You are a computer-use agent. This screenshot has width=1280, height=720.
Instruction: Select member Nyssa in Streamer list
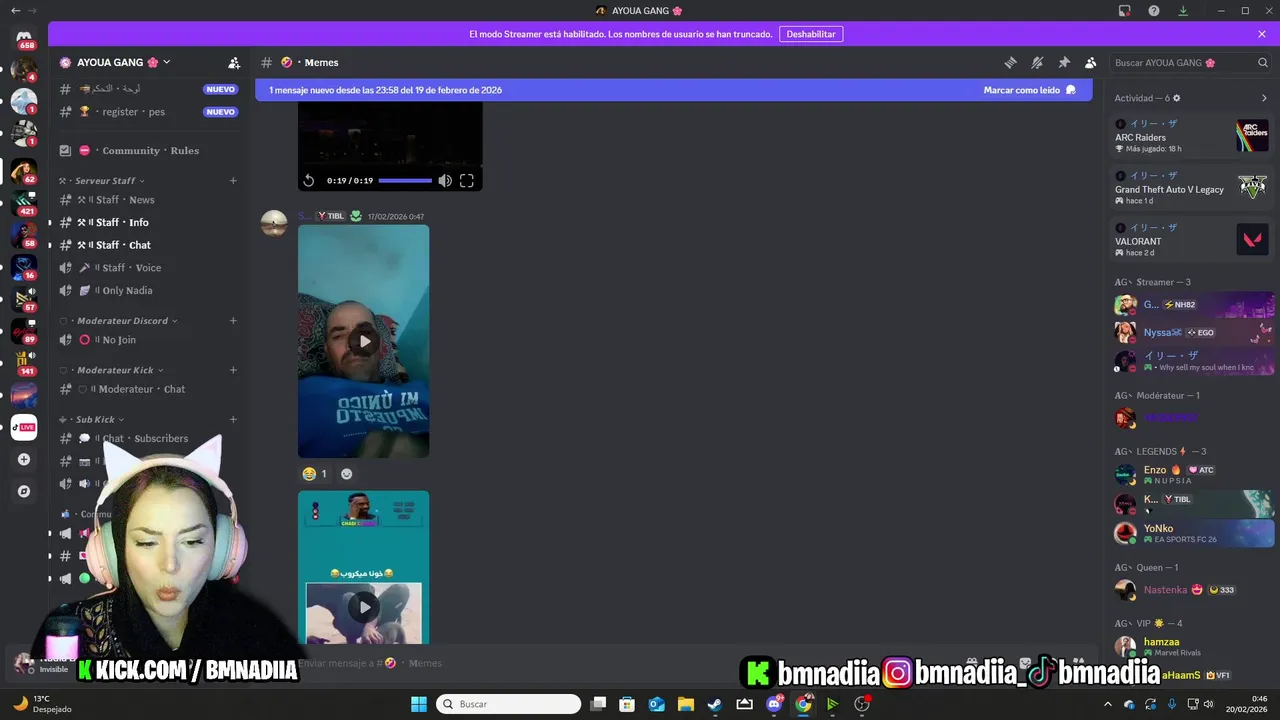pos(1192,332)
